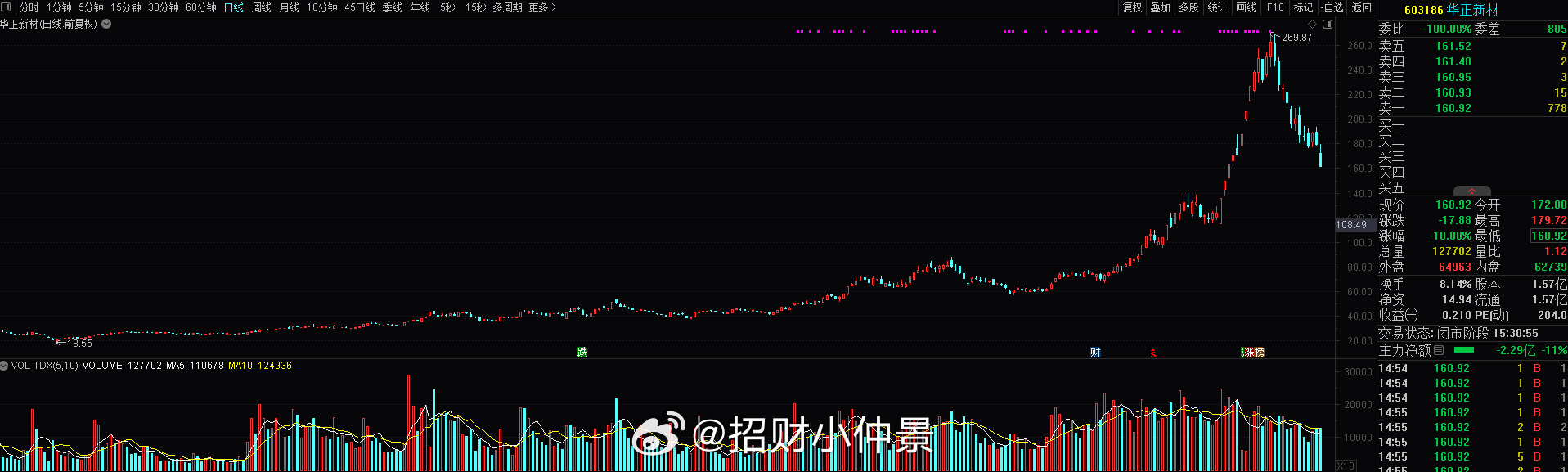Select the 30分钟 period tab

[164, 7]
